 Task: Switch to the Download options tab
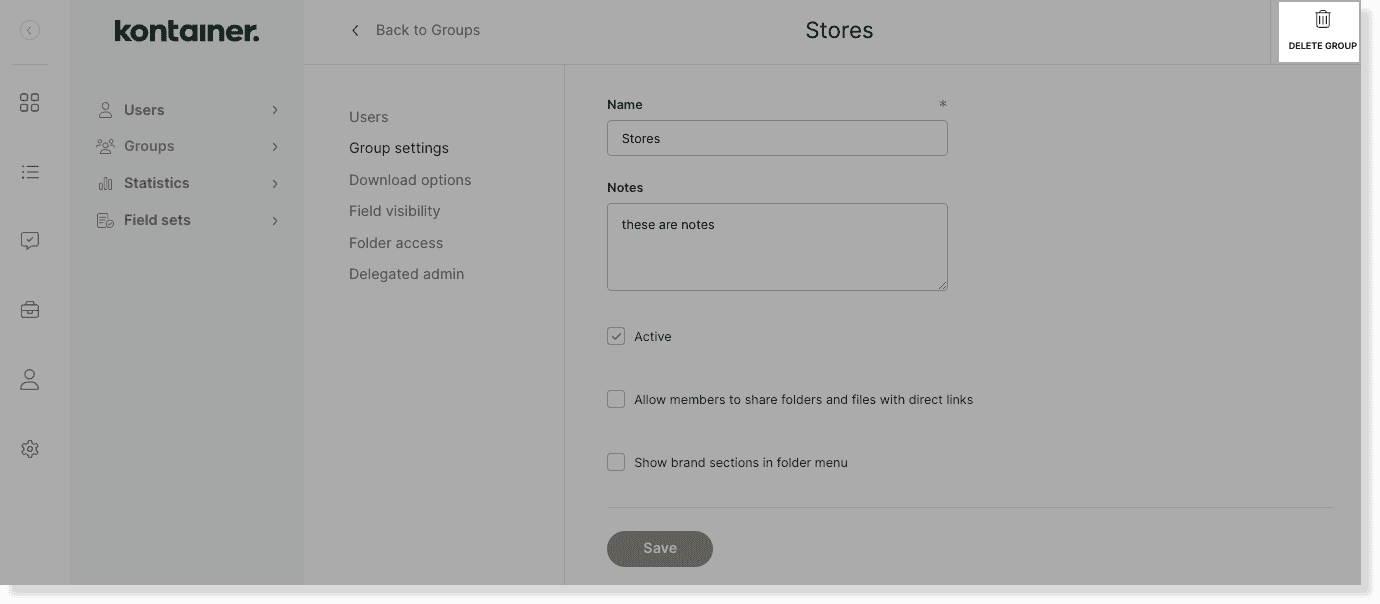(x=410, y=179)
